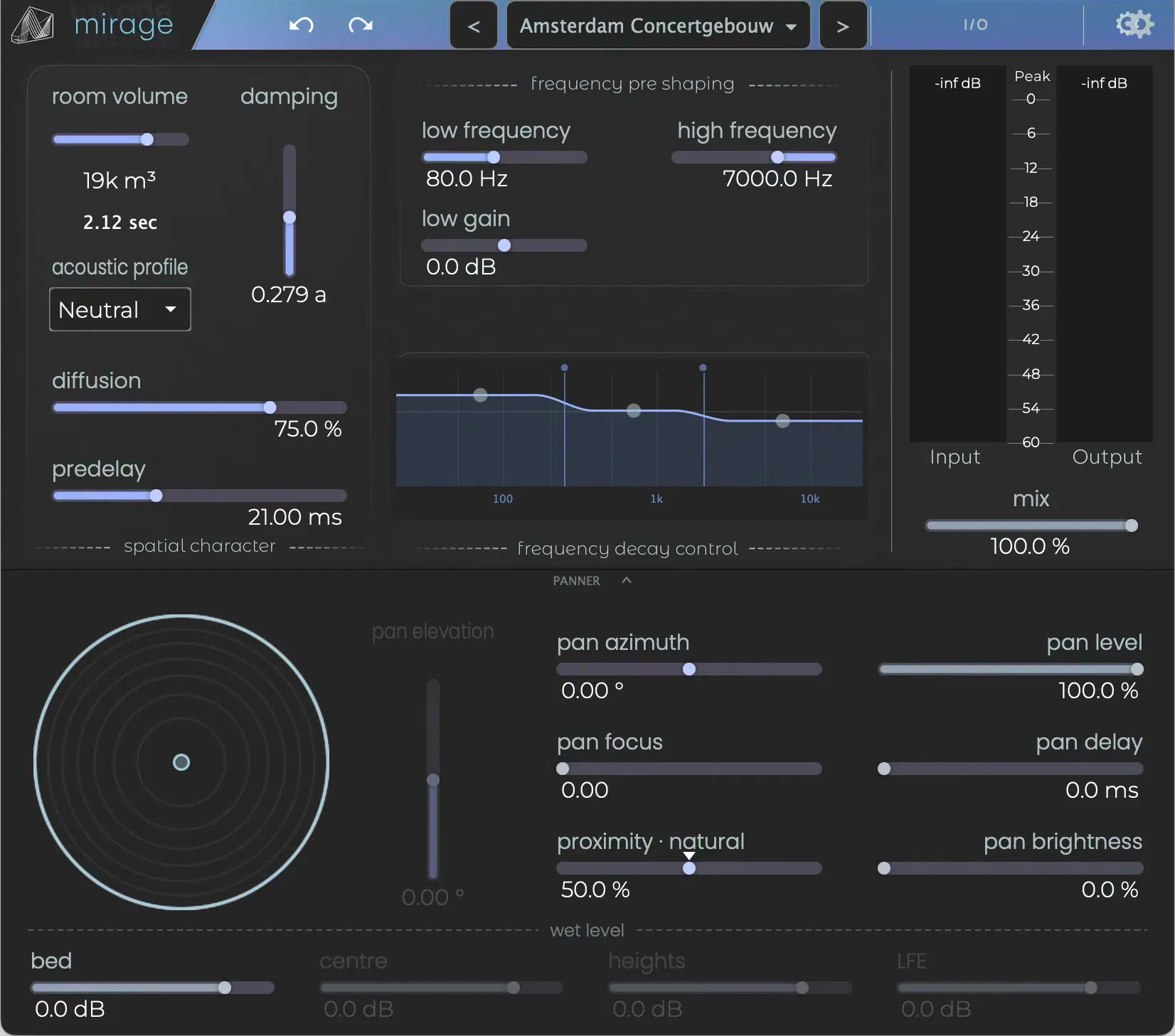Go to the next preset
The height and width of the screenshot is (1036, 1175).
(x=843, y=26)
